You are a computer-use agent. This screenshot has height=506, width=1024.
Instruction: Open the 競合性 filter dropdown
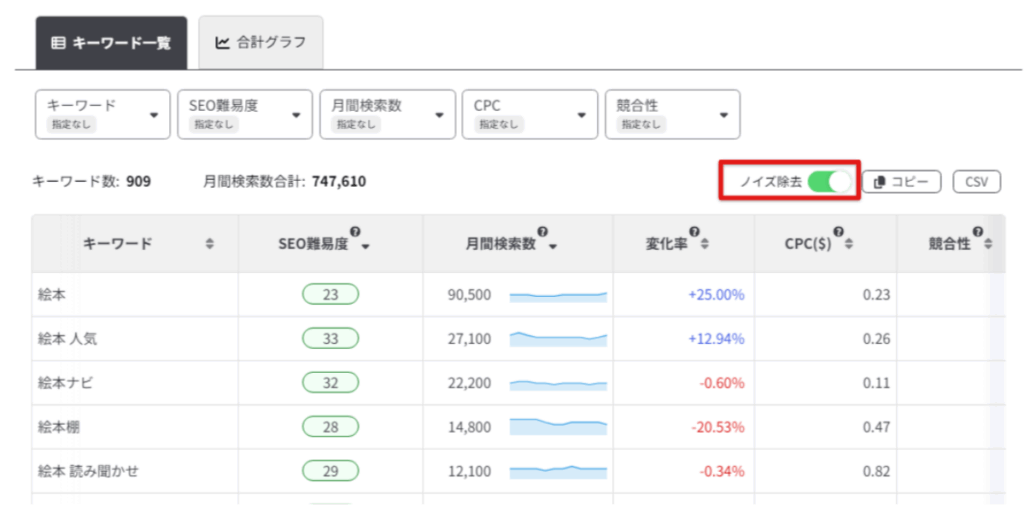coord(672,114)
